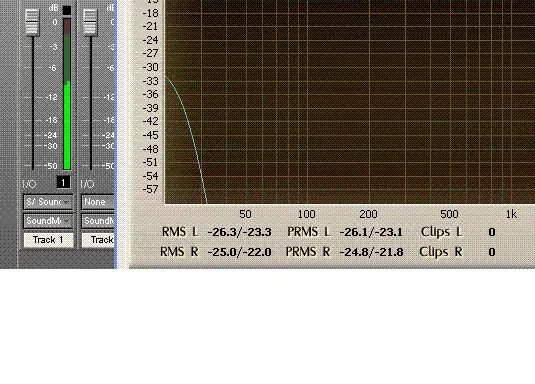Click the I/O label on second track
The width and height of the screenshot is (535, 384).
87,184
